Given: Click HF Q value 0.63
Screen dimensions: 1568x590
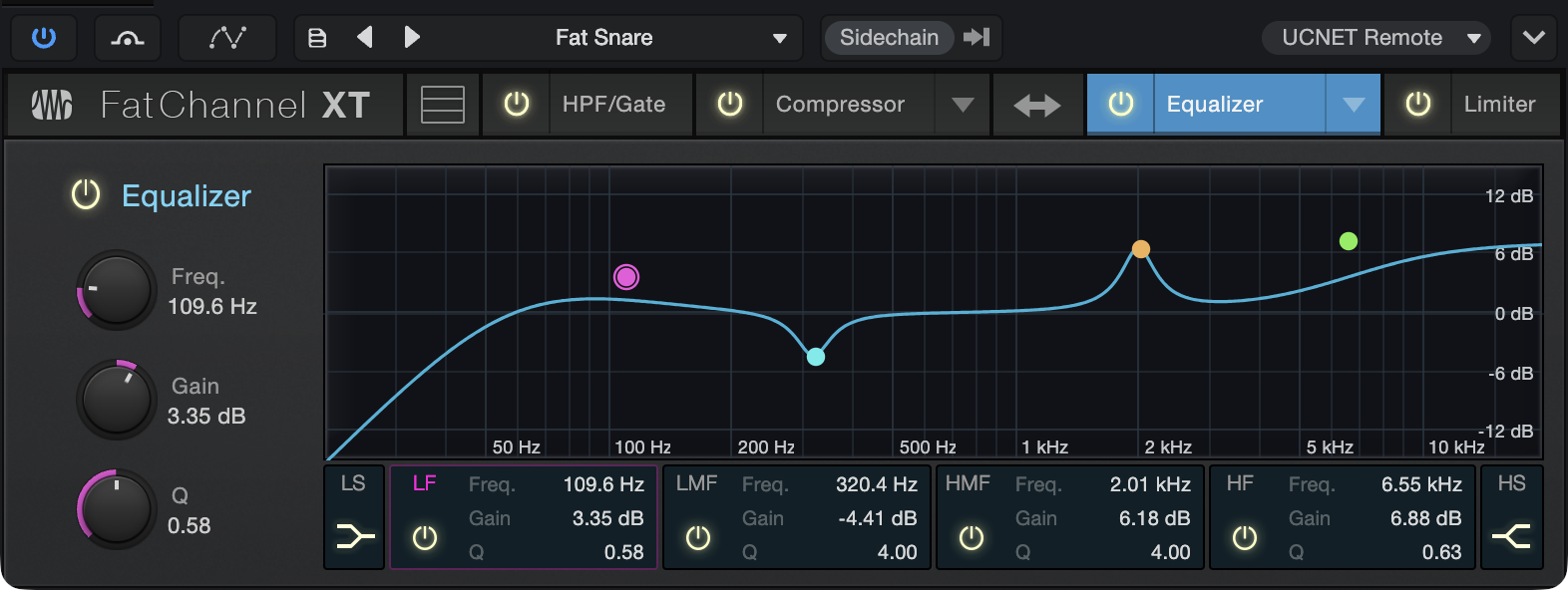Looking at the screenshot, I should [1442, 552].
